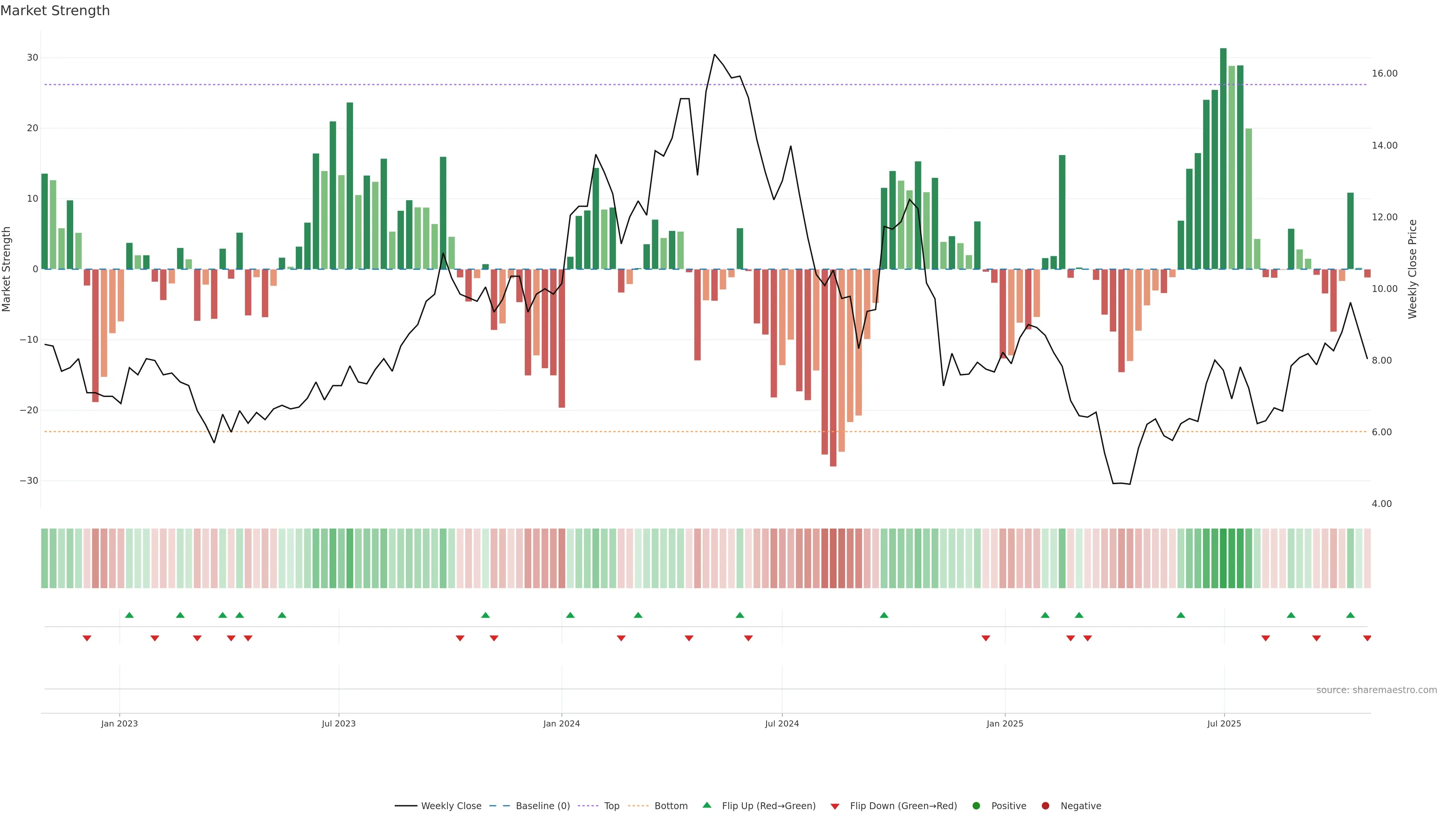This screenshot has width=1456, height=819.
Task: Click the last red flip-down marker at far right
Action: click(1367, 638)
